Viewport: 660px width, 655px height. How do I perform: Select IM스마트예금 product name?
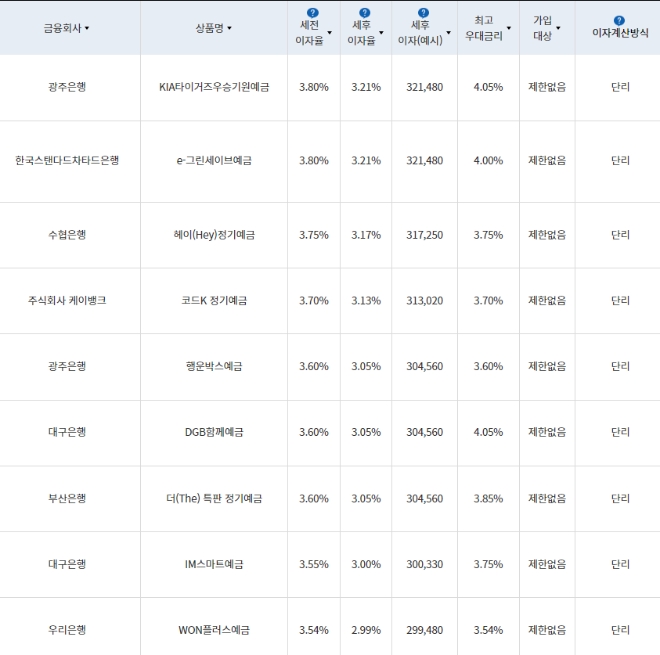click(214, 564)
